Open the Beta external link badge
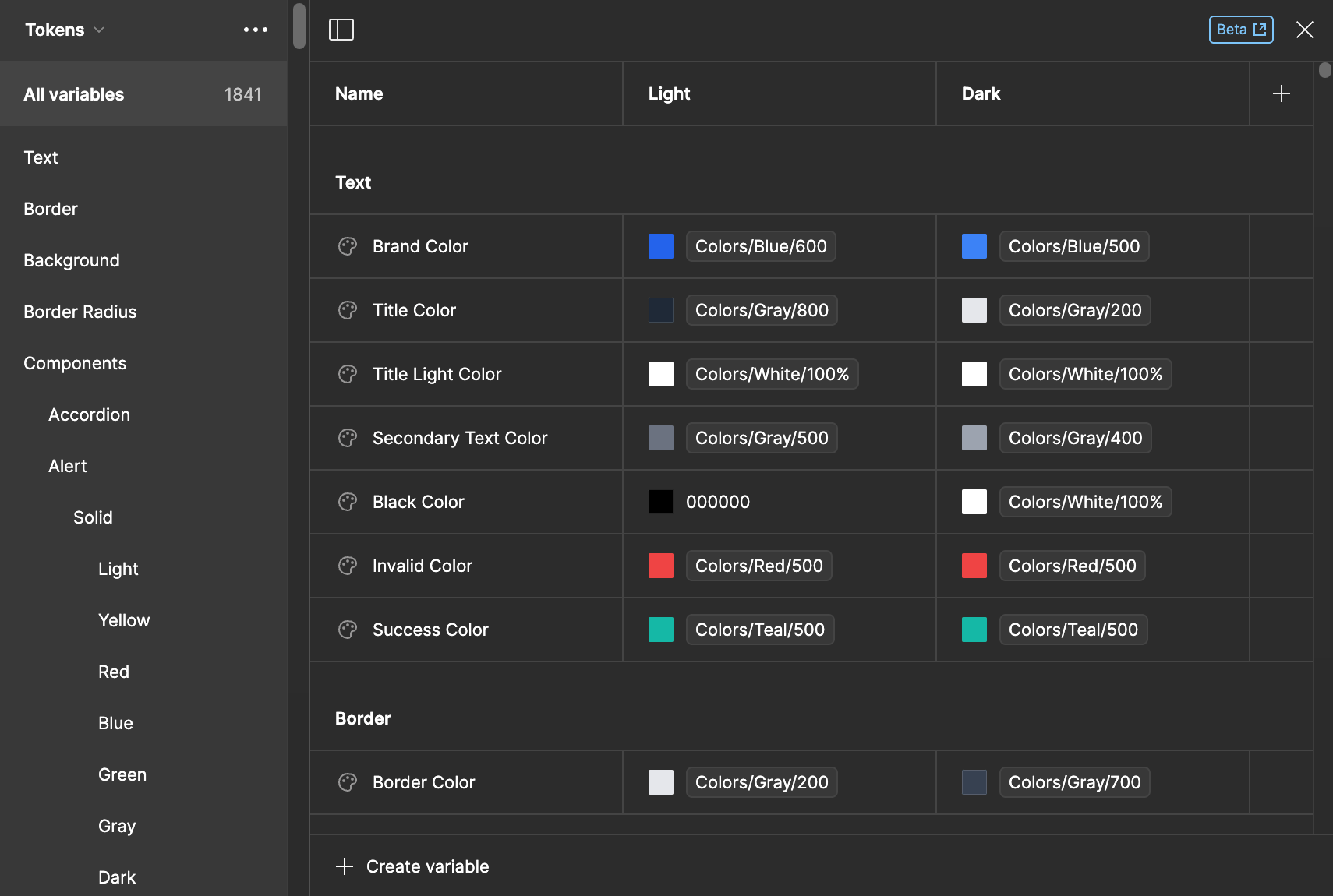1333x896 pixels. coord(1240,30)
